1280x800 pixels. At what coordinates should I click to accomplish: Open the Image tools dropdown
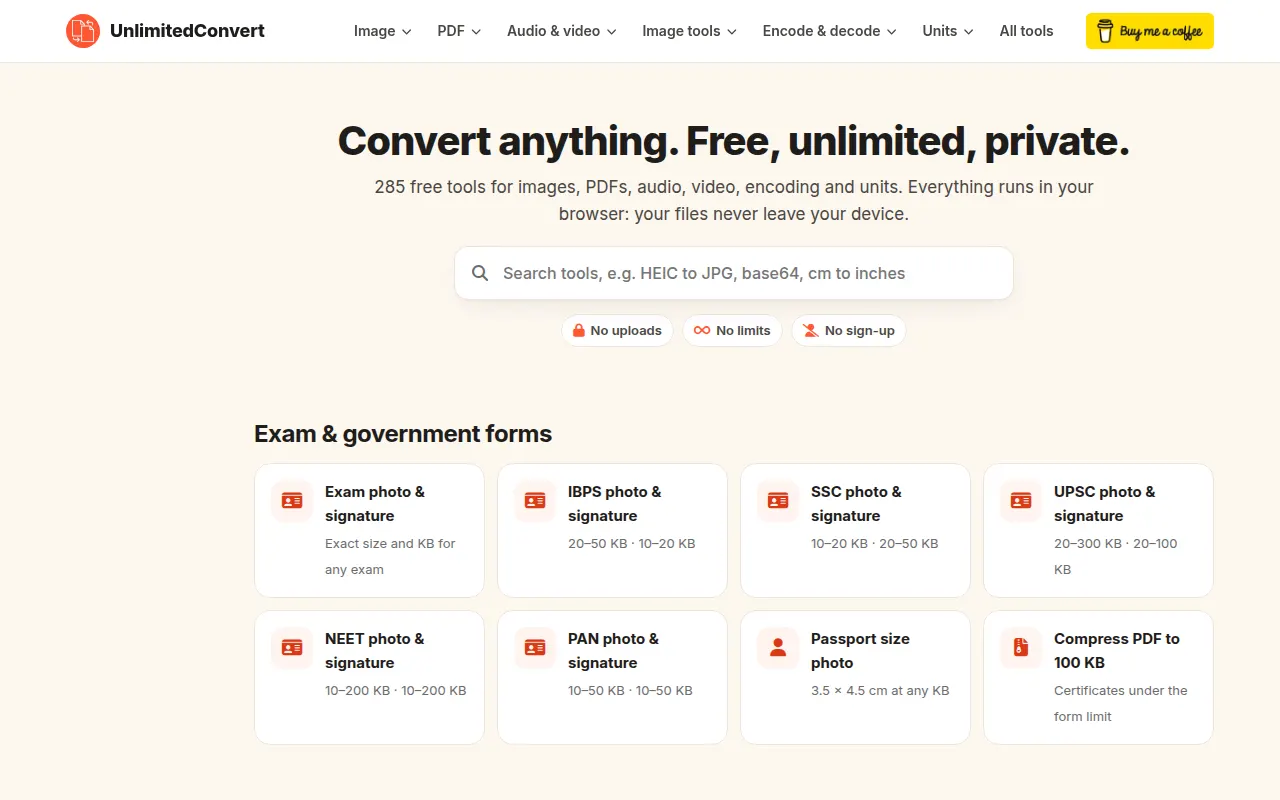point(690,31)
